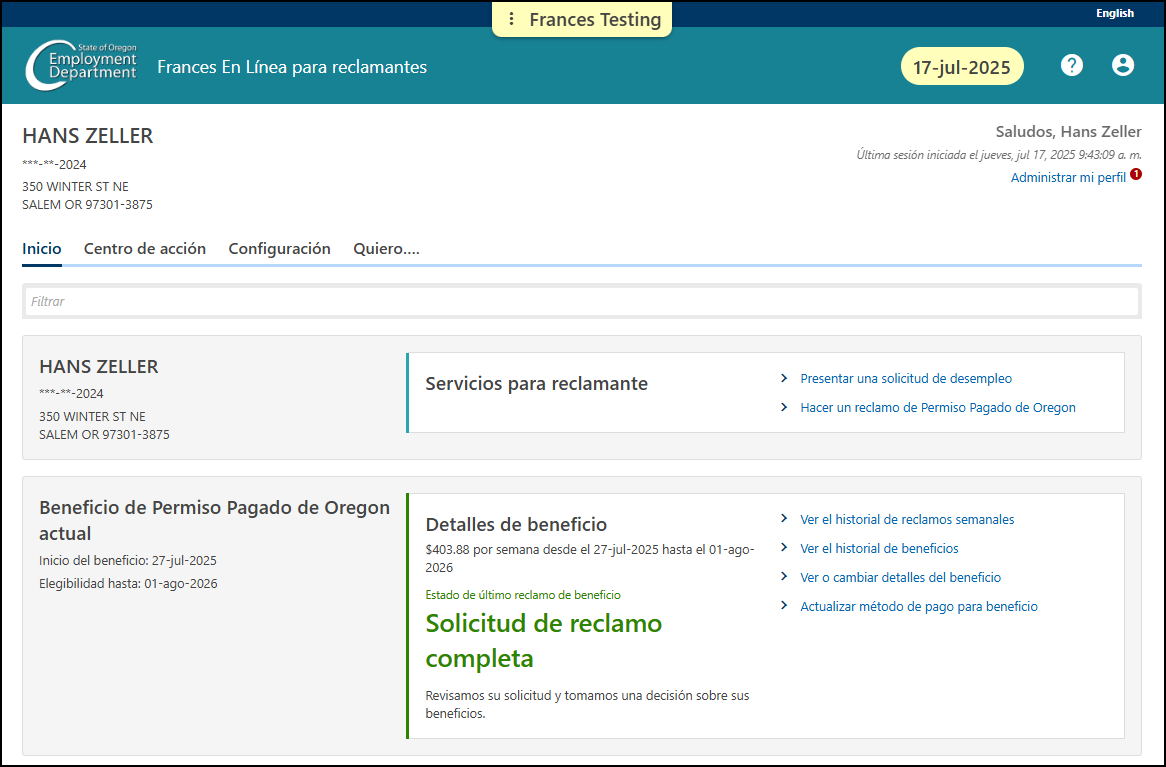This screenshot has height=767, width=1166.
Task: Open the Quiero.... tab
Action: (387, 249)
